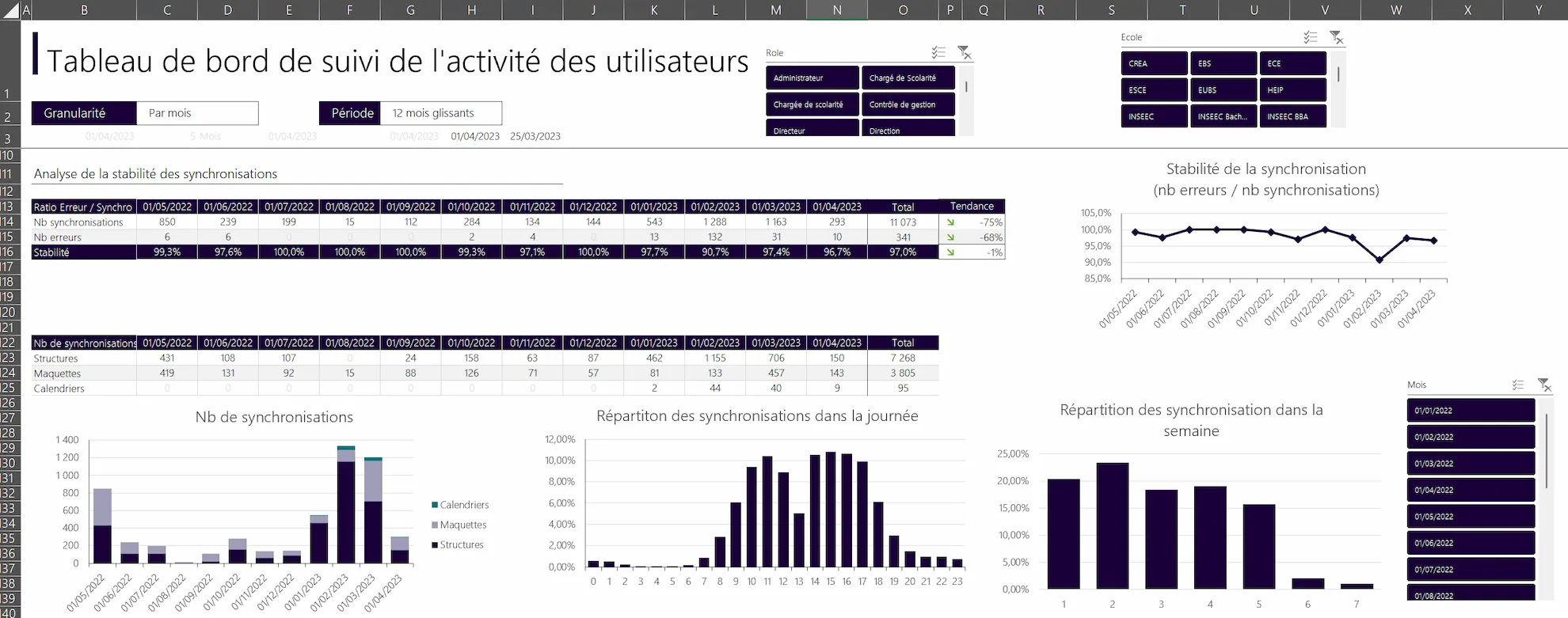Choose 01/07/2022 in the Mois slicer
This screenshot has height=618, width=1568.
(x=1471, y=570)
